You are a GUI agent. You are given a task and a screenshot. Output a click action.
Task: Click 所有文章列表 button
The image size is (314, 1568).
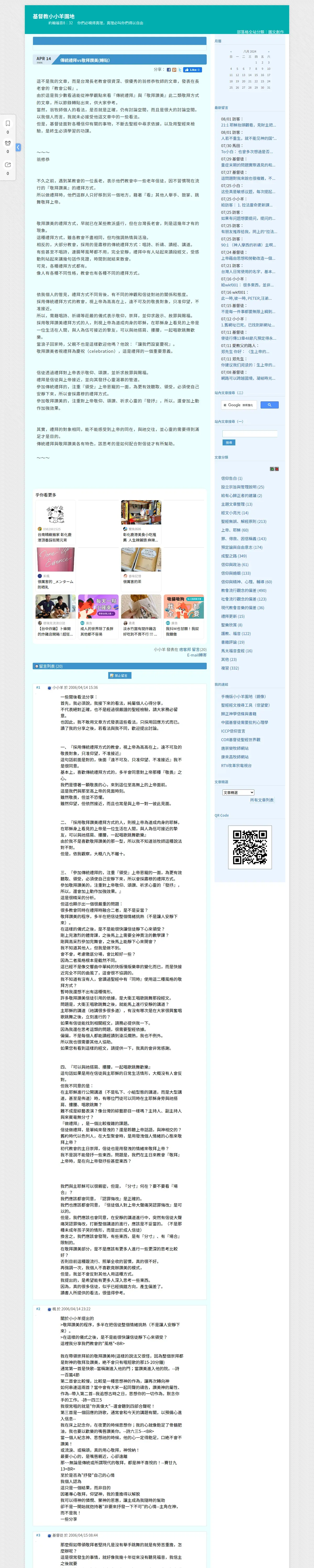click(x=262, y=800)
